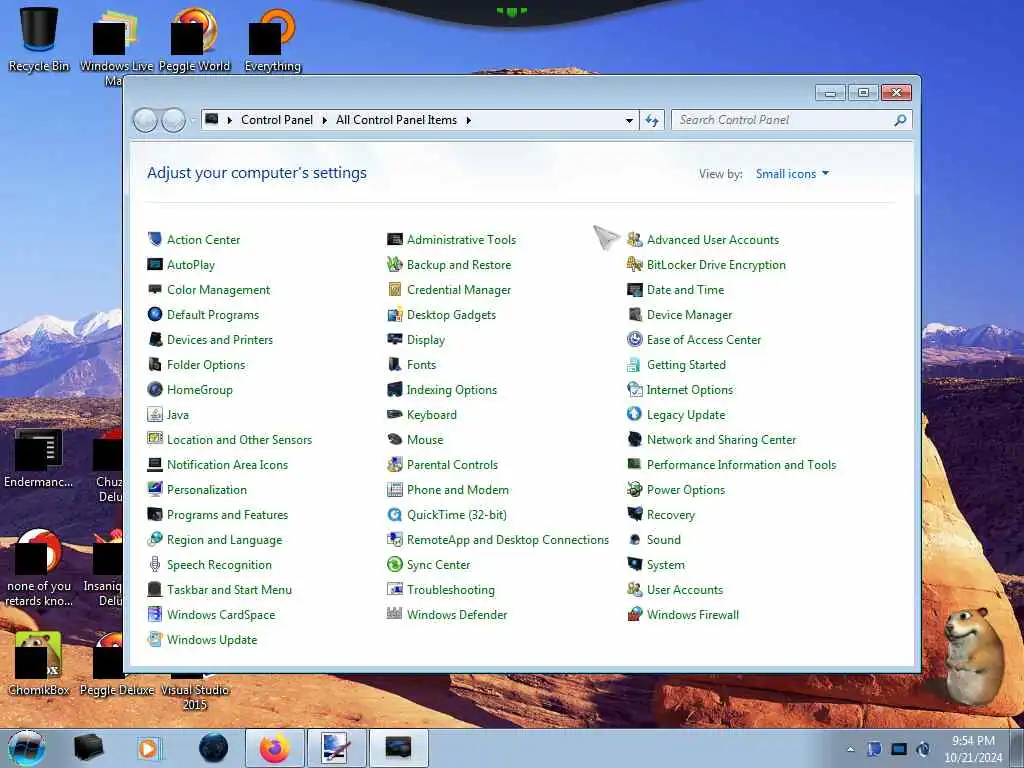
Task: Open the Internet Options icon
Action: pos(635,389)
